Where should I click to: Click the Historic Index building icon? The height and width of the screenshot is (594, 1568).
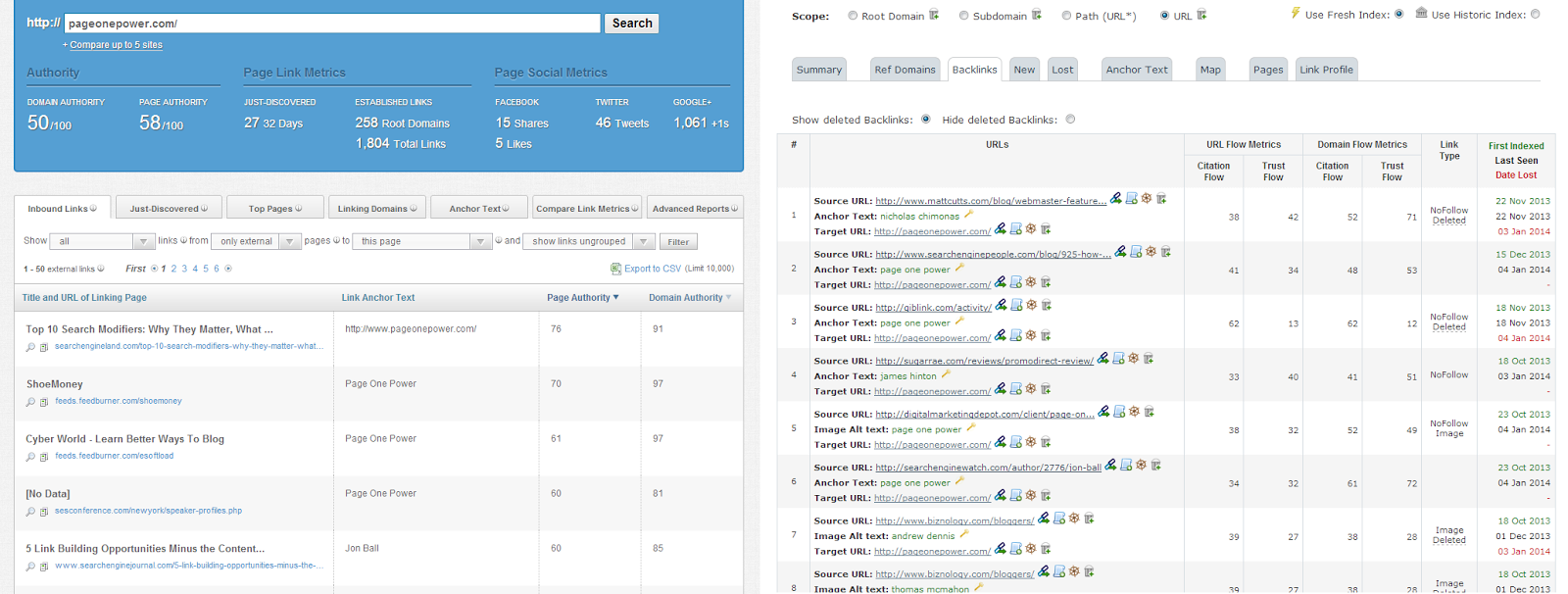coord(1421,13)
